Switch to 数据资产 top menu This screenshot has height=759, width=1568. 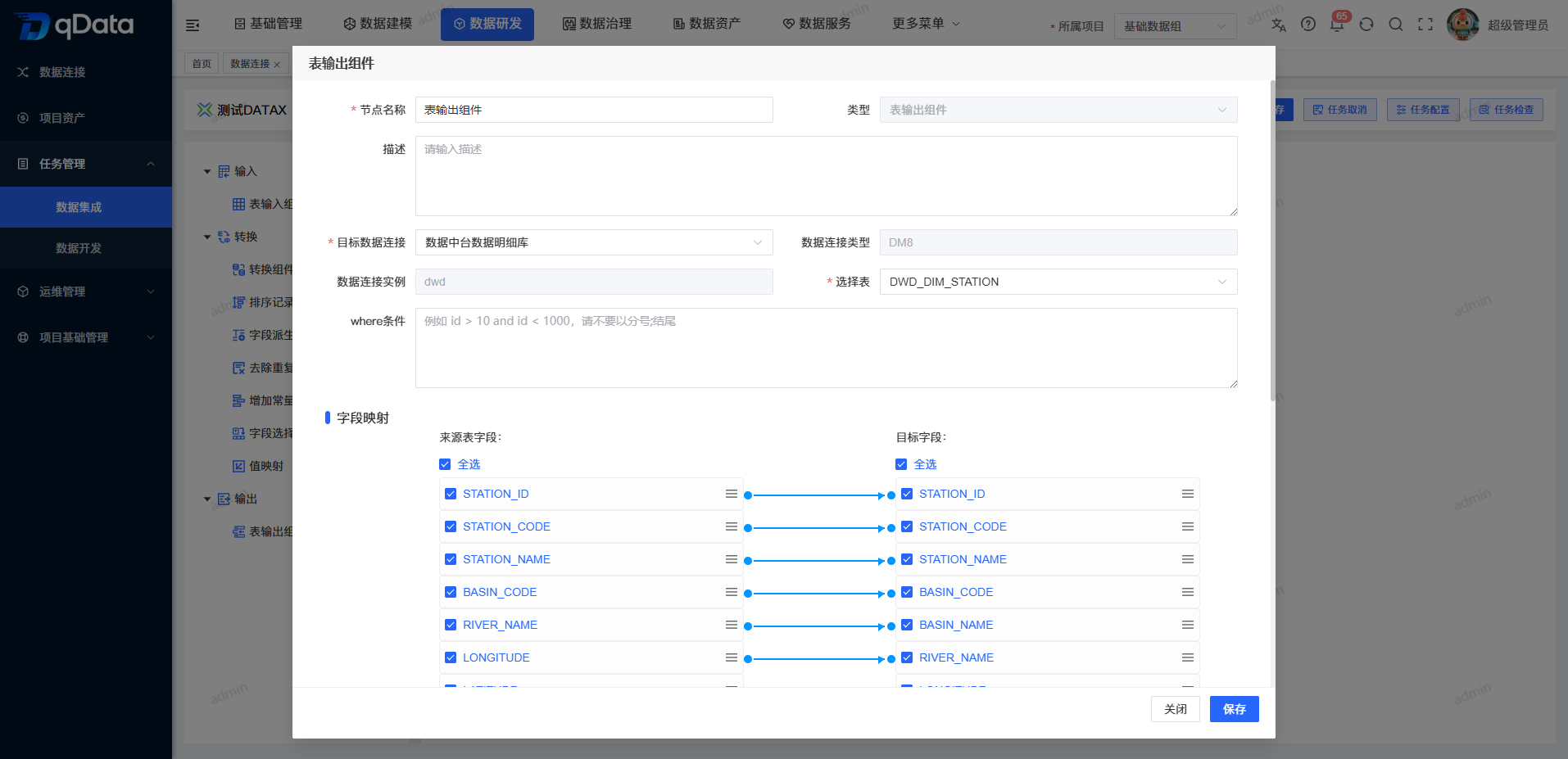707,24
